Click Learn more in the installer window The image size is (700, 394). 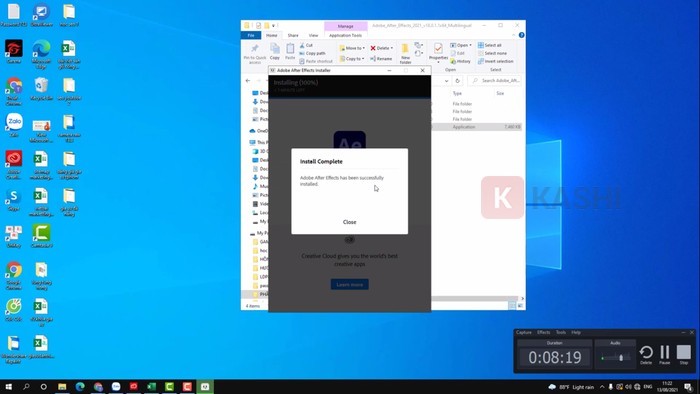(350, 284)
